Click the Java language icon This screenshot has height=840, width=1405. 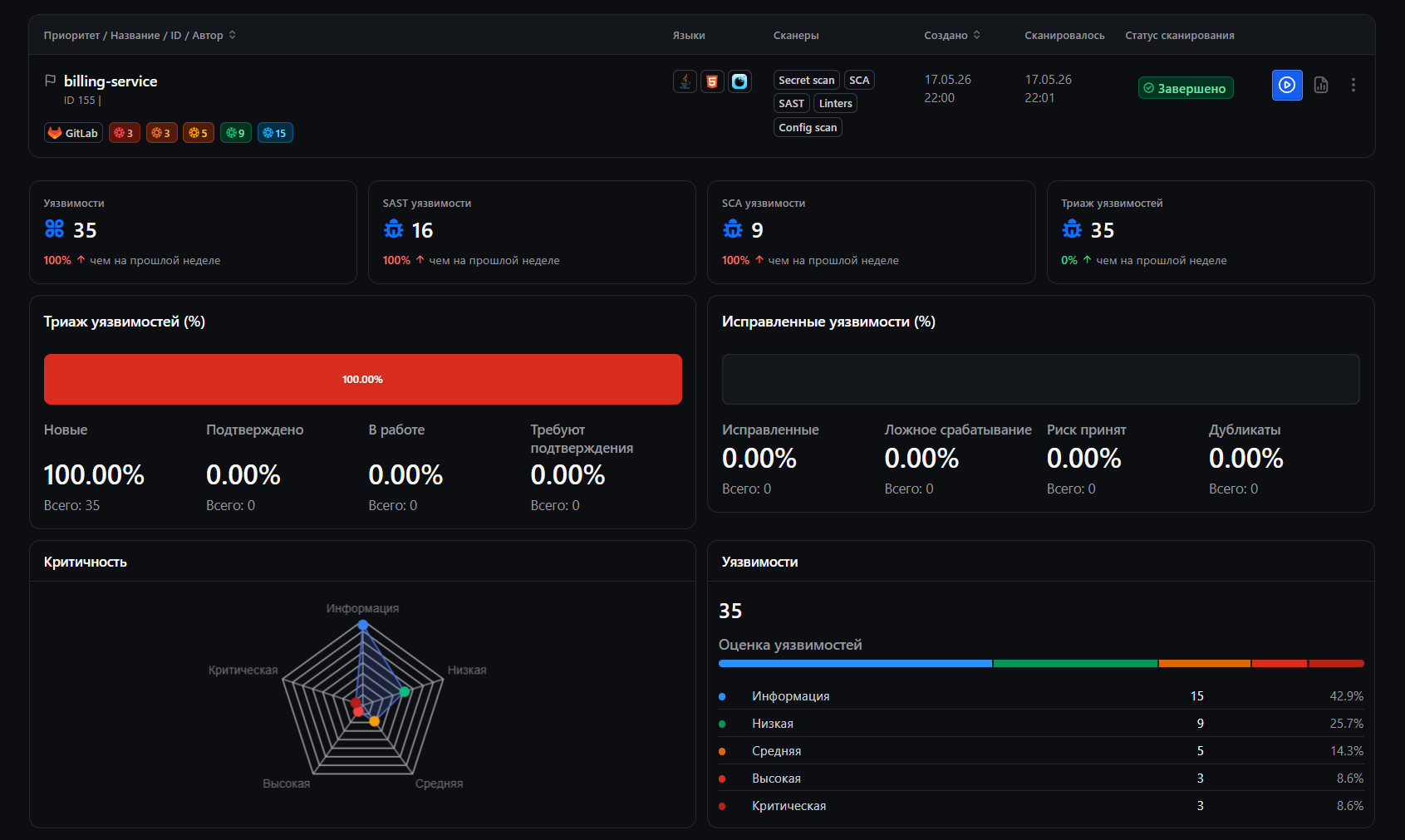pyautogui.click(x=685, y=81)
